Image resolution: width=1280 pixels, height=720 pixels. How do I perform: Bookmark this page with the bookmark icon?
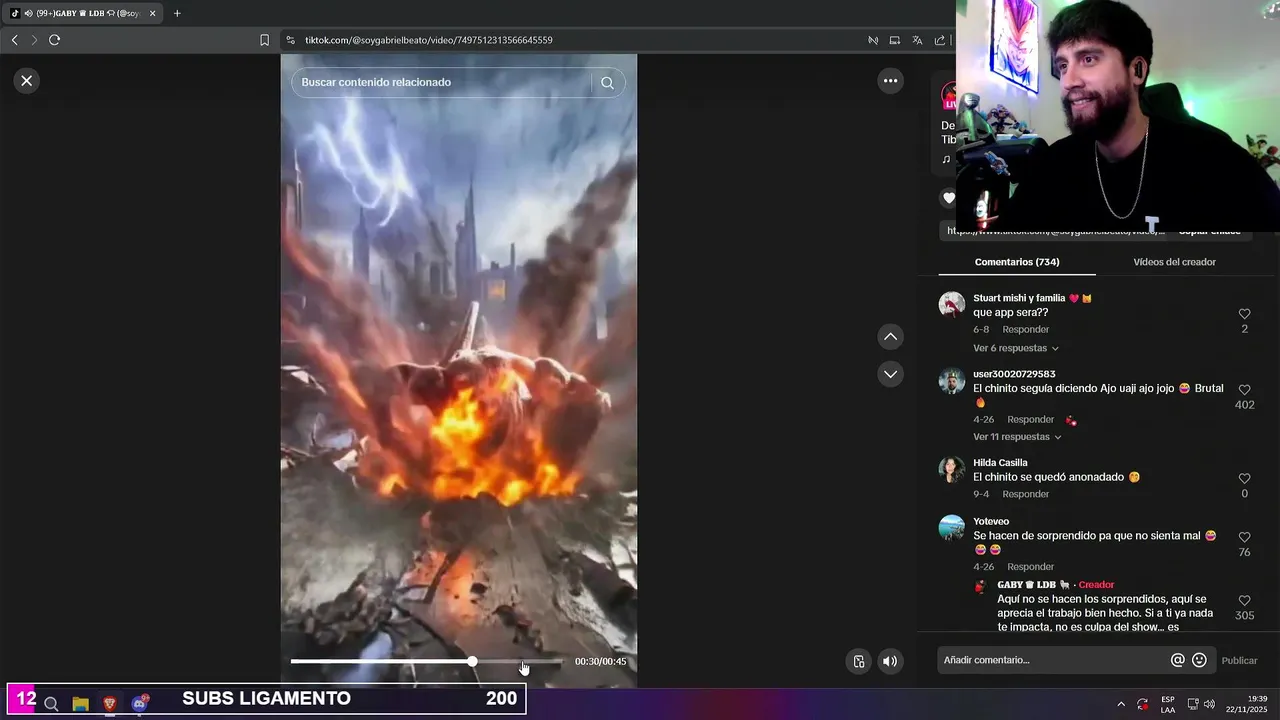point(265,40)
